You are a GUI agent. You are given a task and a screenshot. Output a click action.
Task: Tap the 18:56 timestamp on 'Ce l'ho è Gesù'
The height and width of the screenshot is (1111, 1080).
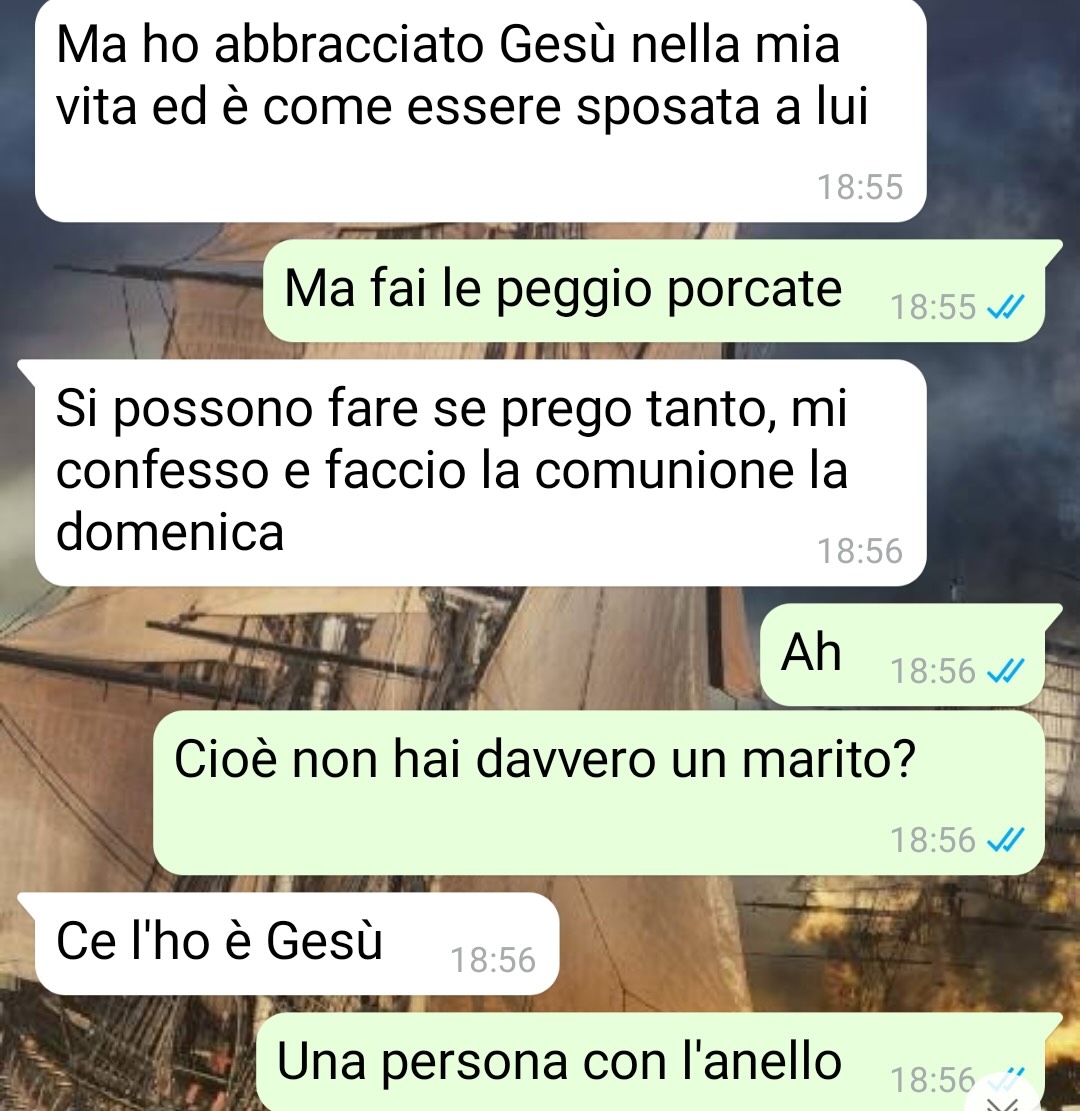click(493, 960)
